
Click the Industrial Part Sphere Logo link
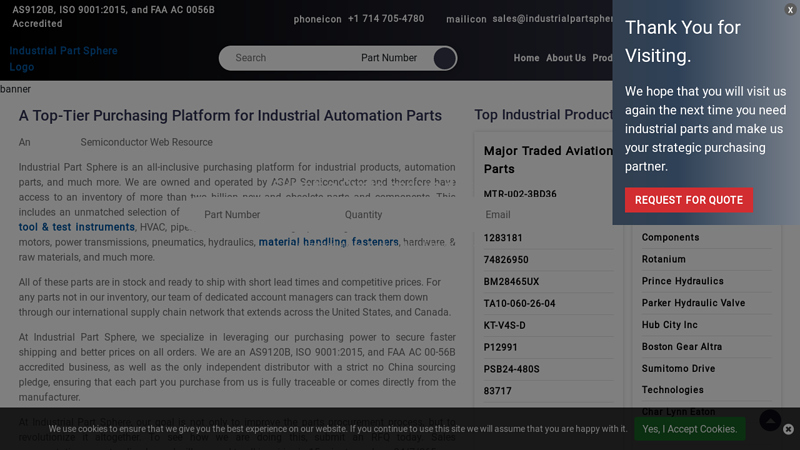[63, 59]
